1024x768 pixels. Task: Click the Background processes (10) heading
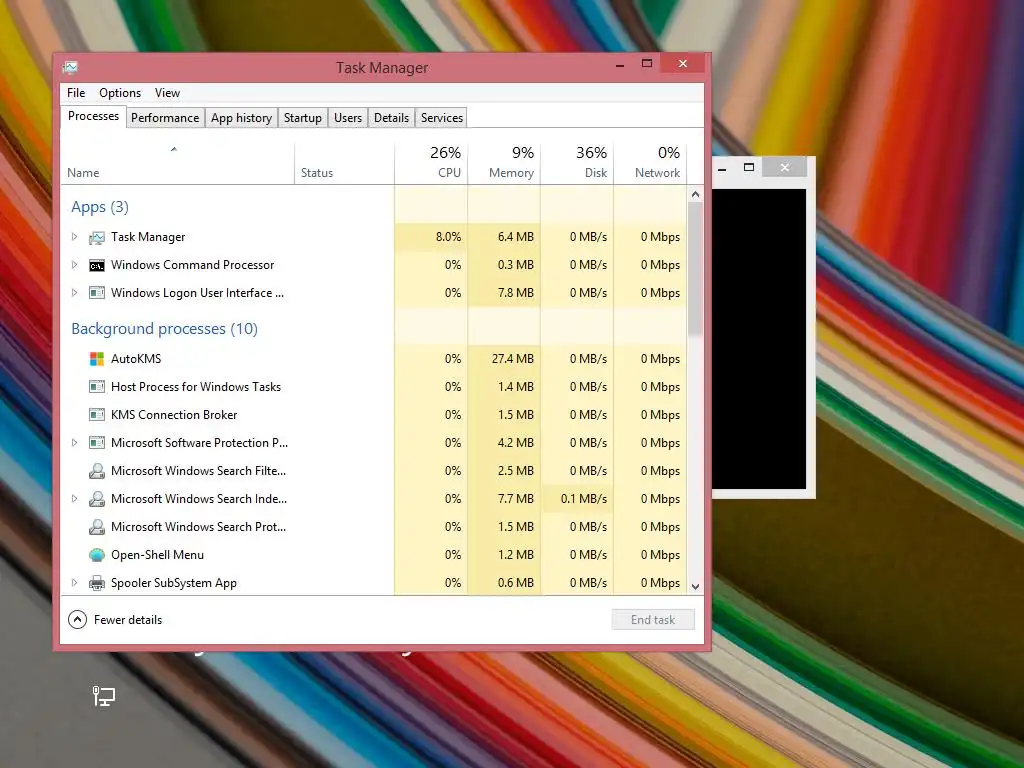pyautogui.click(x=165, y=328)
